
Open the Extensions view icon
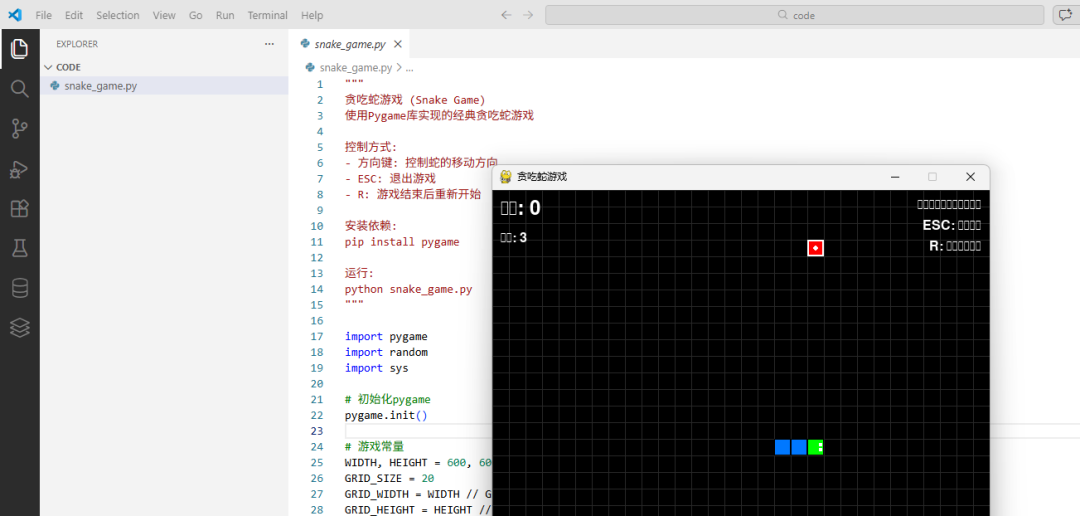coord(19,209)
